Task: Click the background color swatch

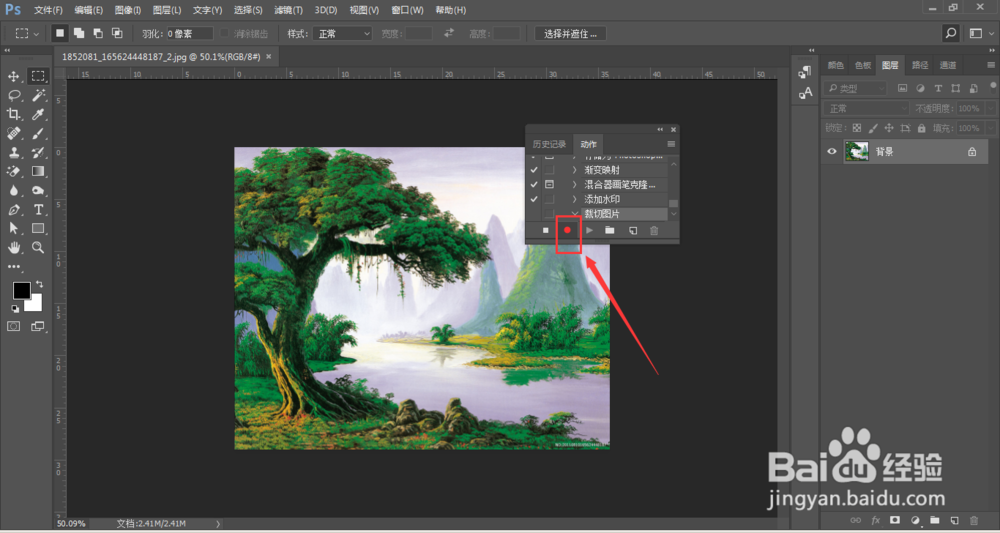Action: [x=36, y=305]
